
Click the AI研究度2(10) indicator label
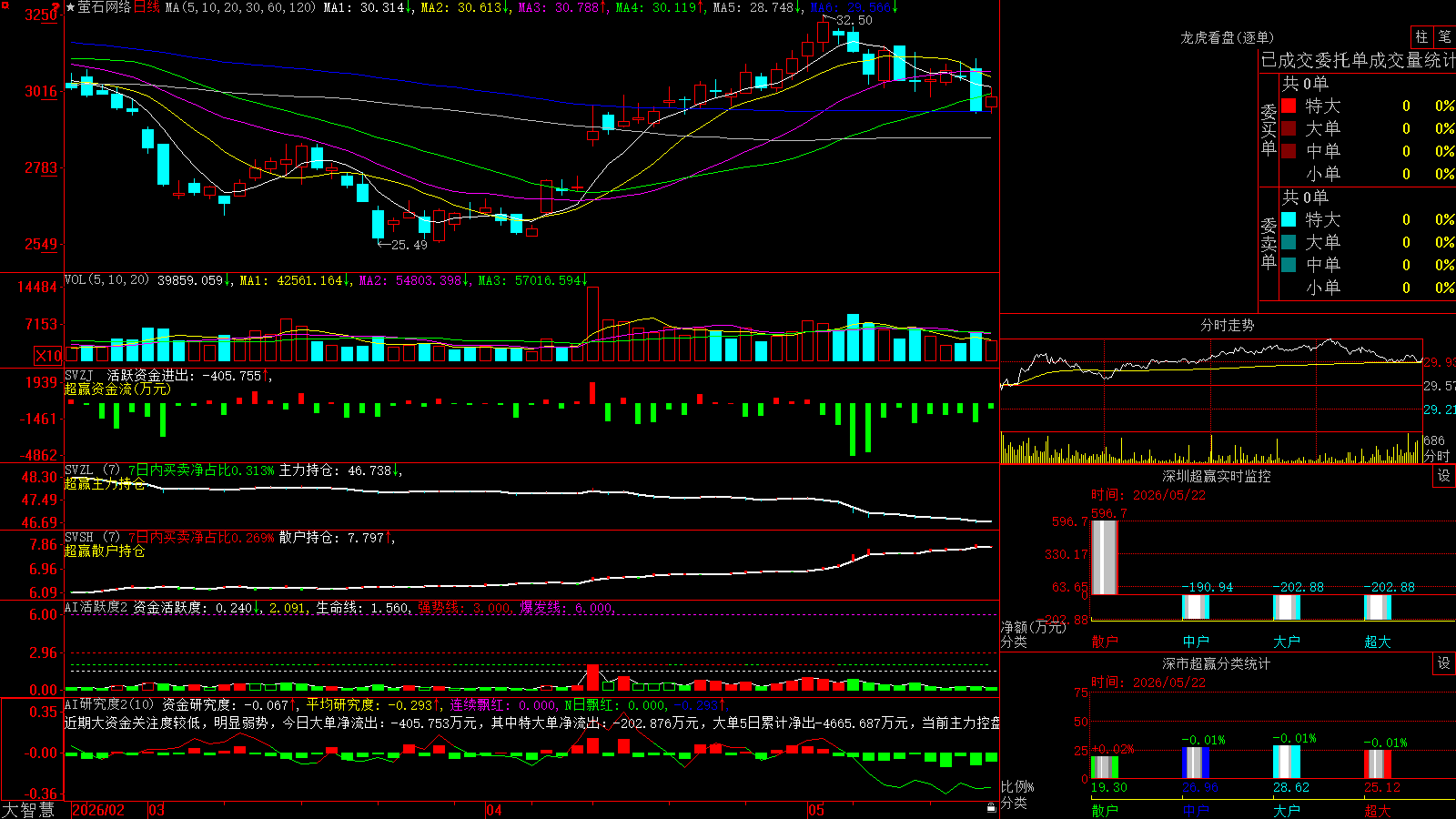pos(110,704)
